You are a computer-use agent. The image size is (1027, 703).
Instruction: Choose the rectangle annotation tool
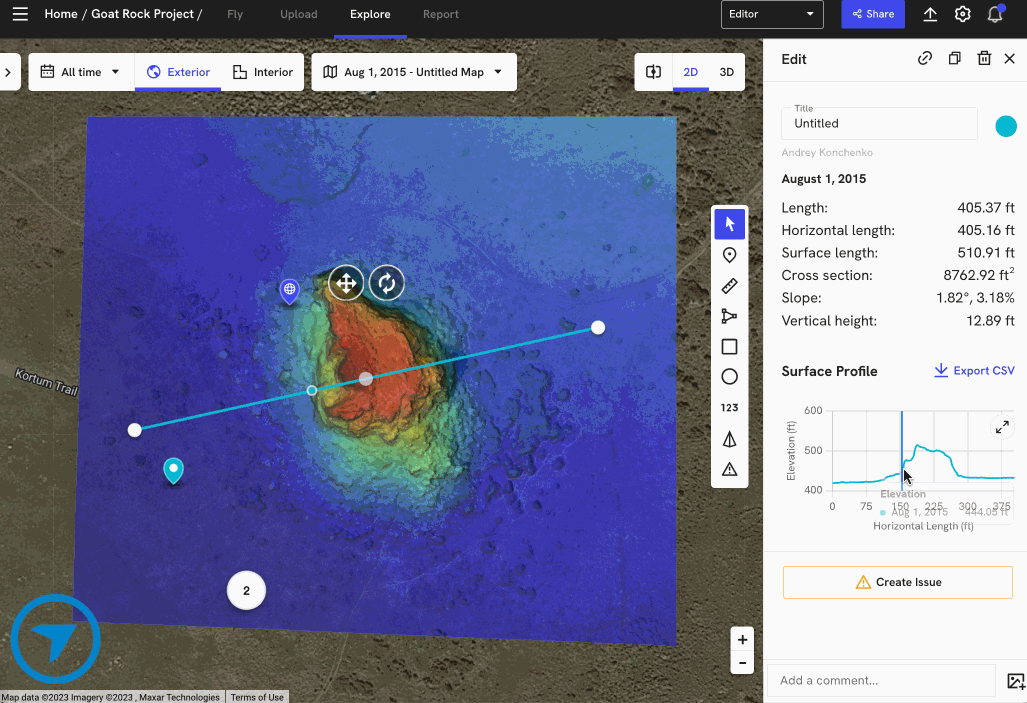click(x=729, y=346)
